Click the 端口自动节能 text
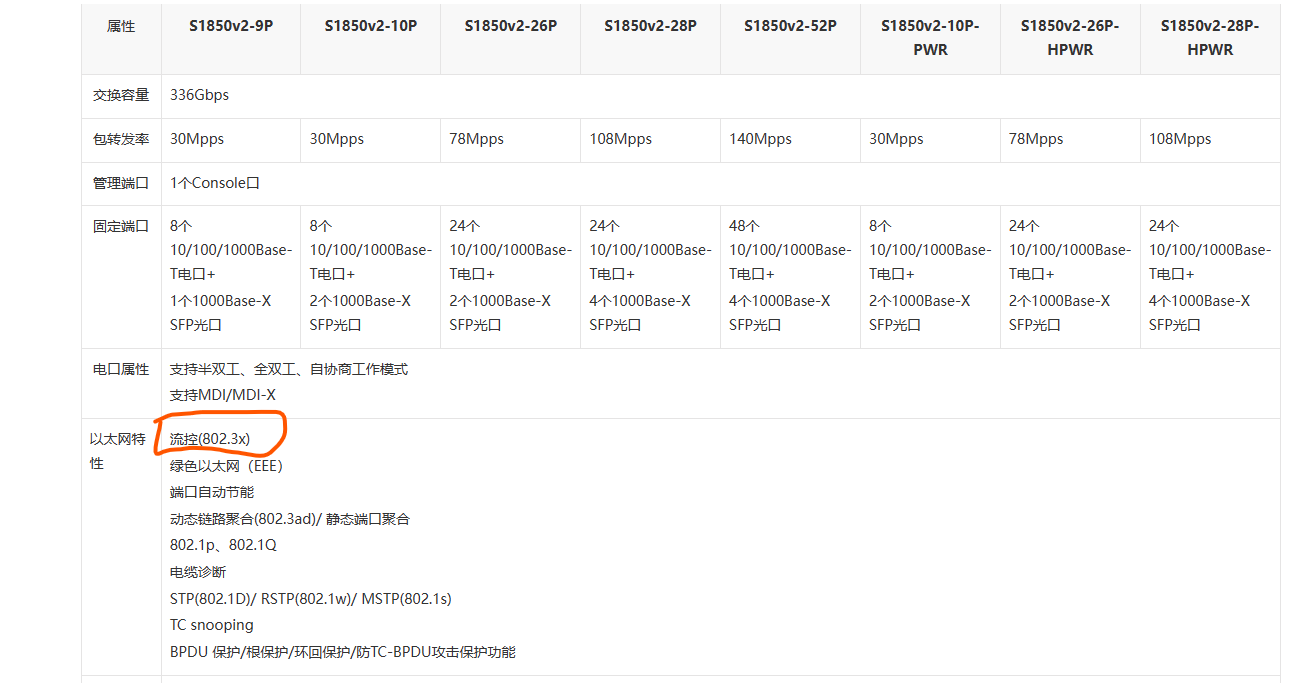Screen dimensions: 1299x683 (212, 492)
